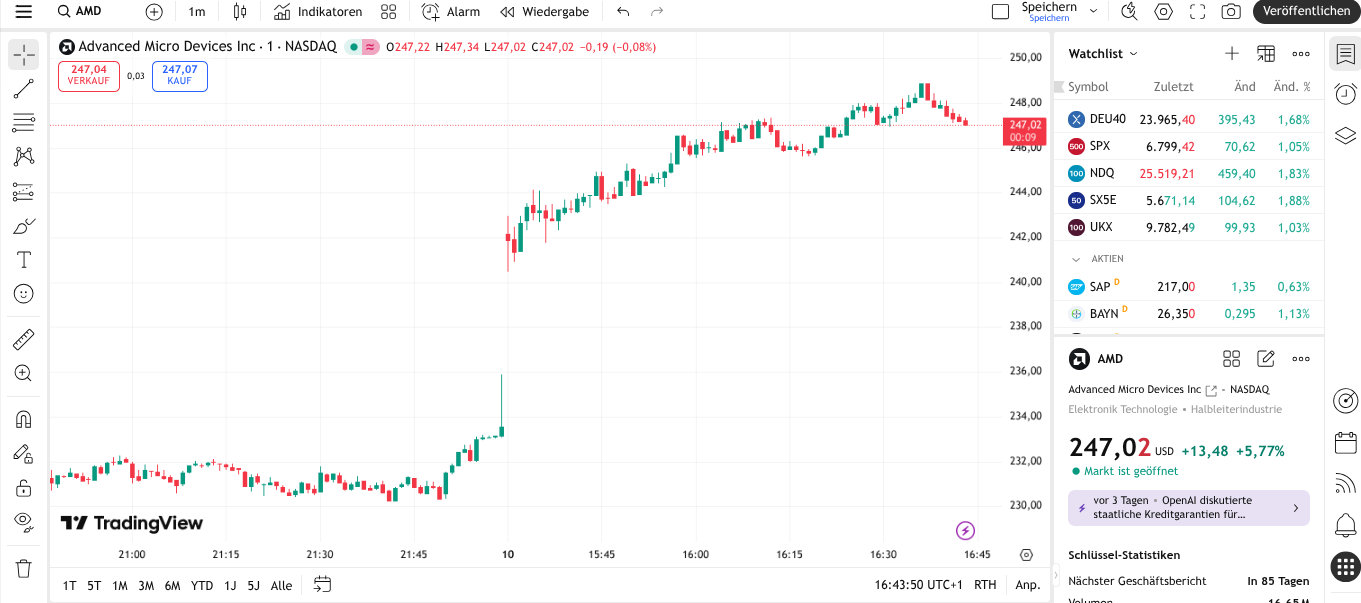Open the Alarm creation dialog
This screenshot has width=1361, height=603.
click(x=451, y=12)
